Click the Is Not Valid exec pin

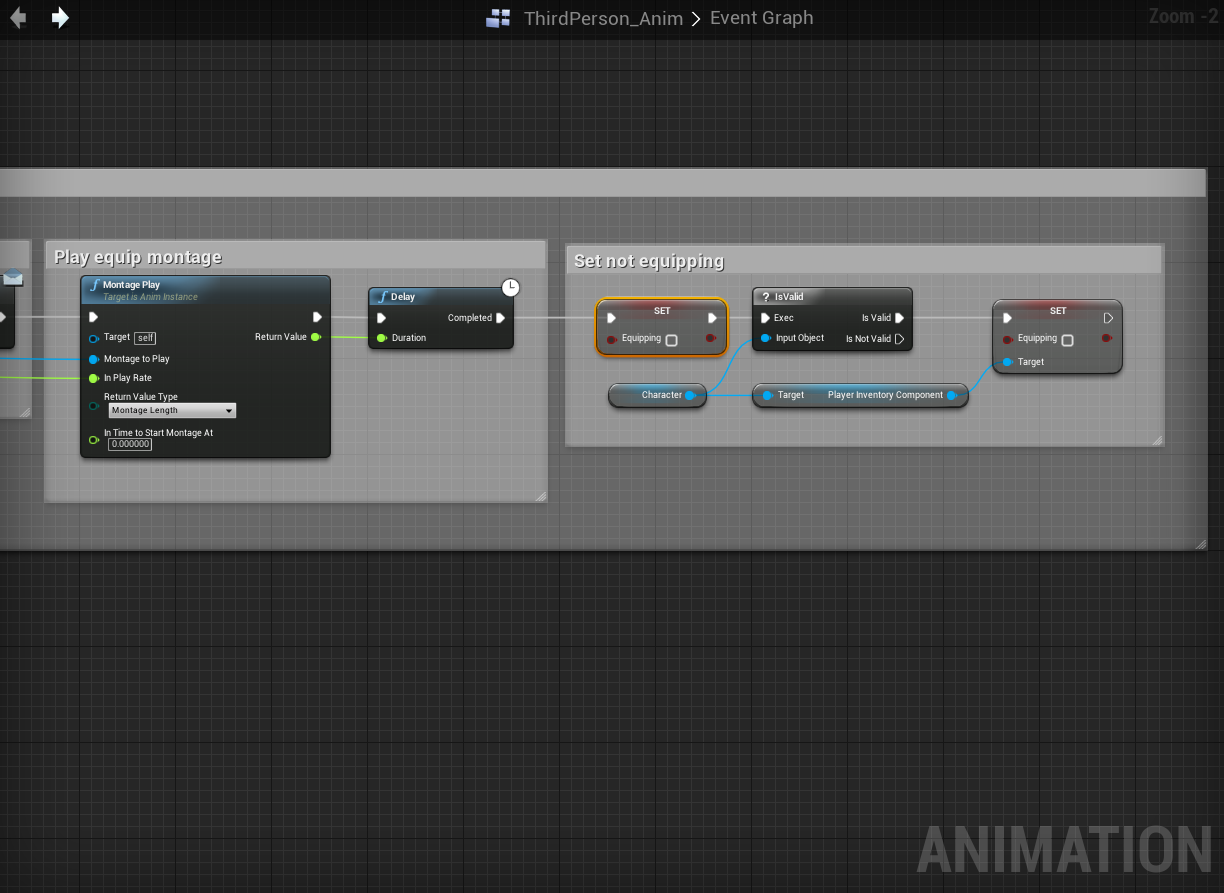900,339
